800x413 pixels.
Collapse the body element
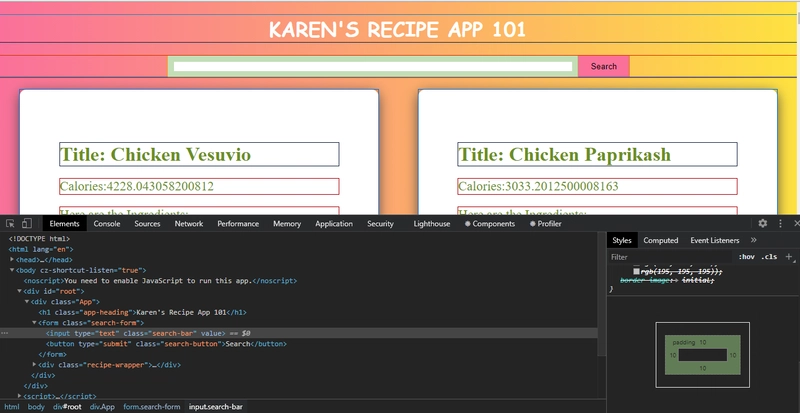point(12,270)
